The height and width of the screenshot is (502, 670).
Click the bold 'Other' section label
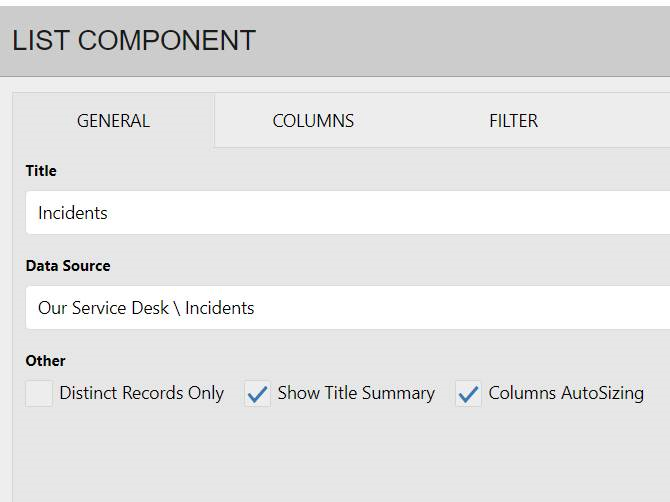45,361
